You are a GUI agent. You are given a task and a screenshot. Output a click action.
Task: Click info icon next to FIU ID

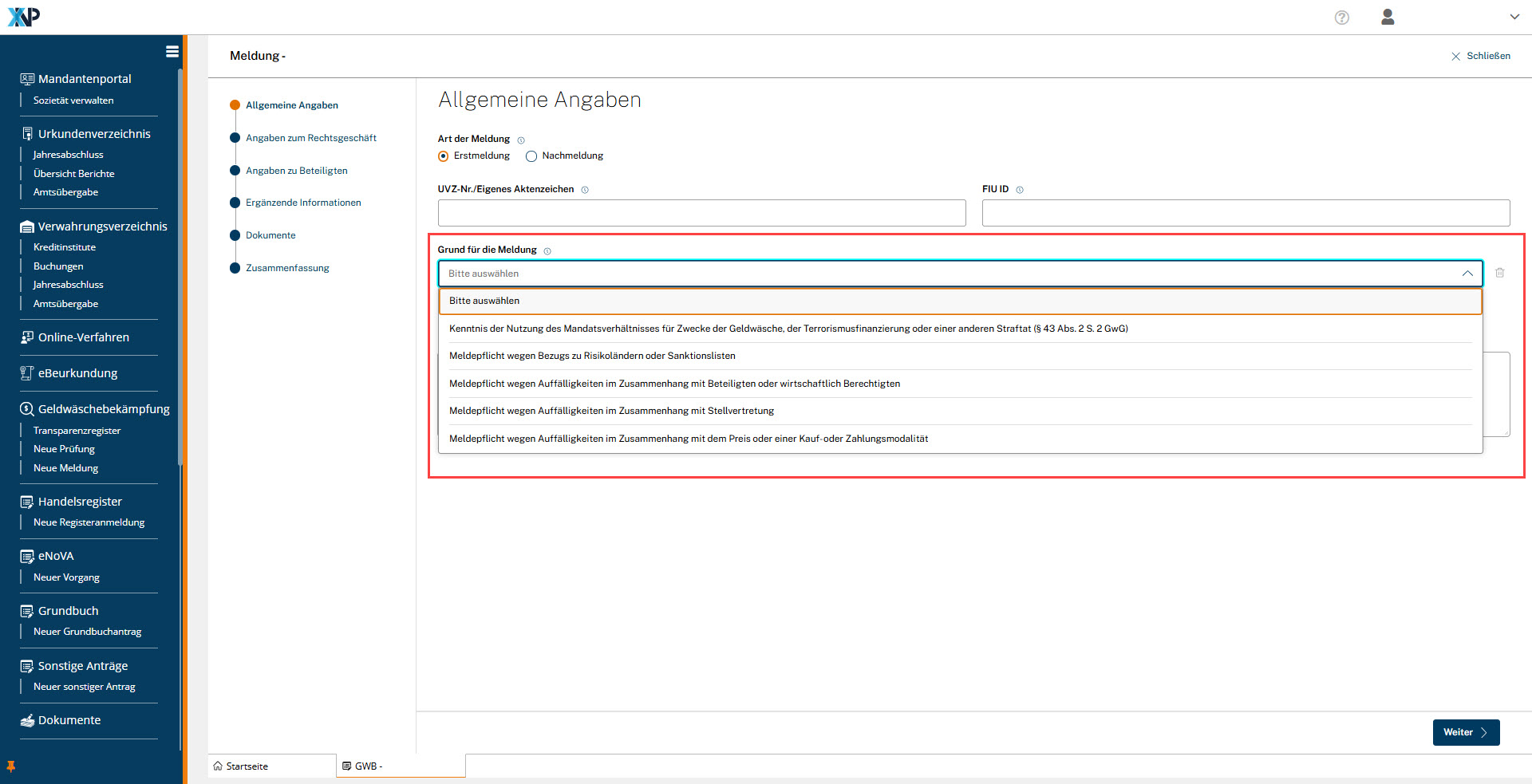tap(1019, 190)
